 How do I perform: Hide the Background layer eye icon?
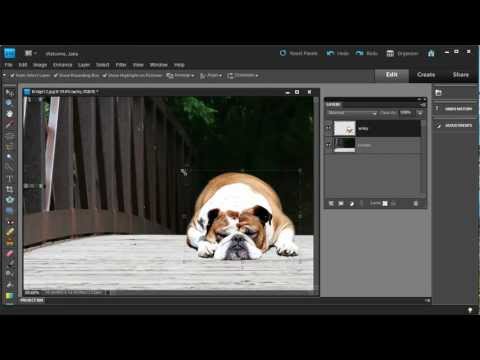tap(328, 145)
